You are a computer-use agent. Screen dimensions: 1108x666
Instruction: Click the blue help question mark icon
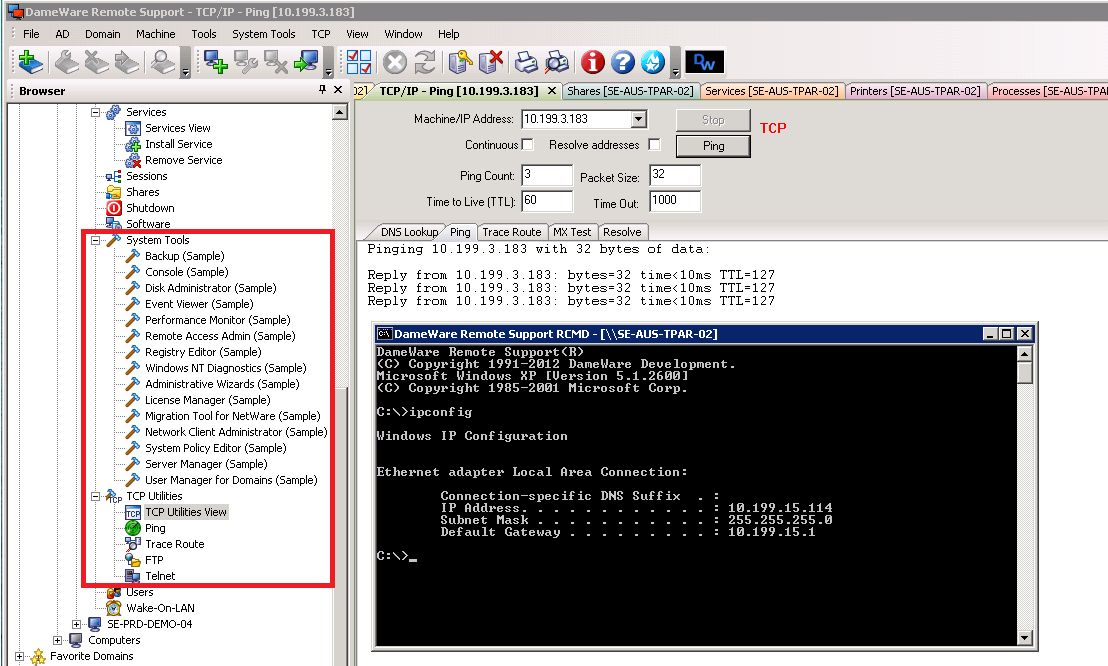click(x=623, y=62)
